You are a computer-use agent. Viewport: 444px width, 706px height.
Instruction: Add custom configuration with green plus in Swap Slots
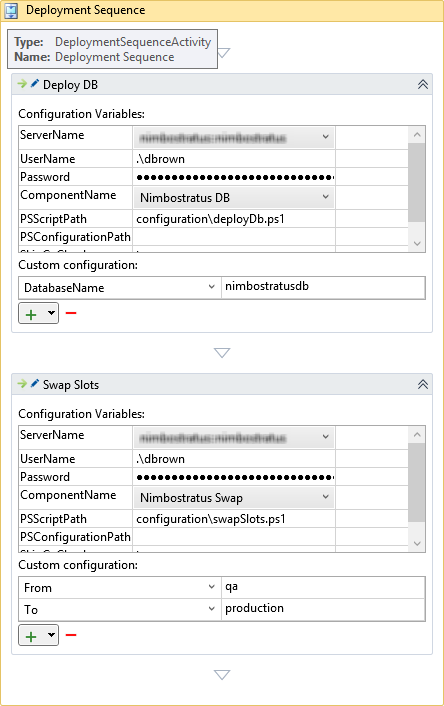(x=32, y=636)
